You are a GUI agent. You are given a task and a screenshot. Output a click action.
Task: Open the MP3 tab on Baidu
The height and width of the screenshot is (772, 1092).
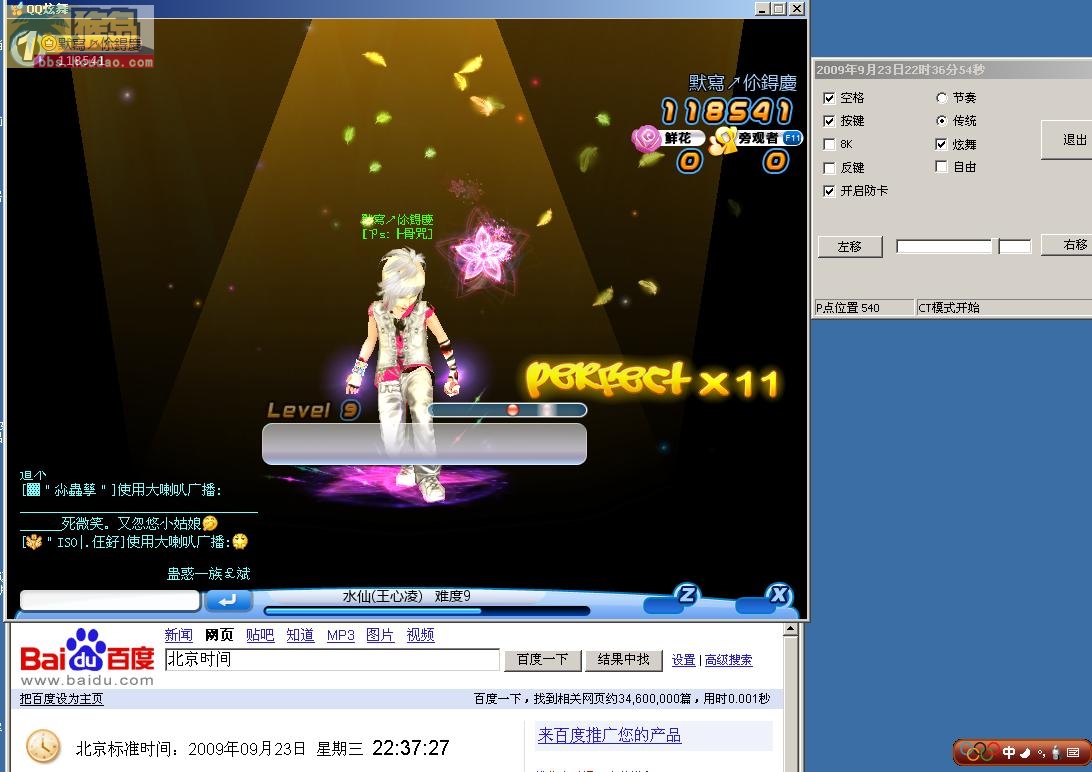(x=341, y=635)
